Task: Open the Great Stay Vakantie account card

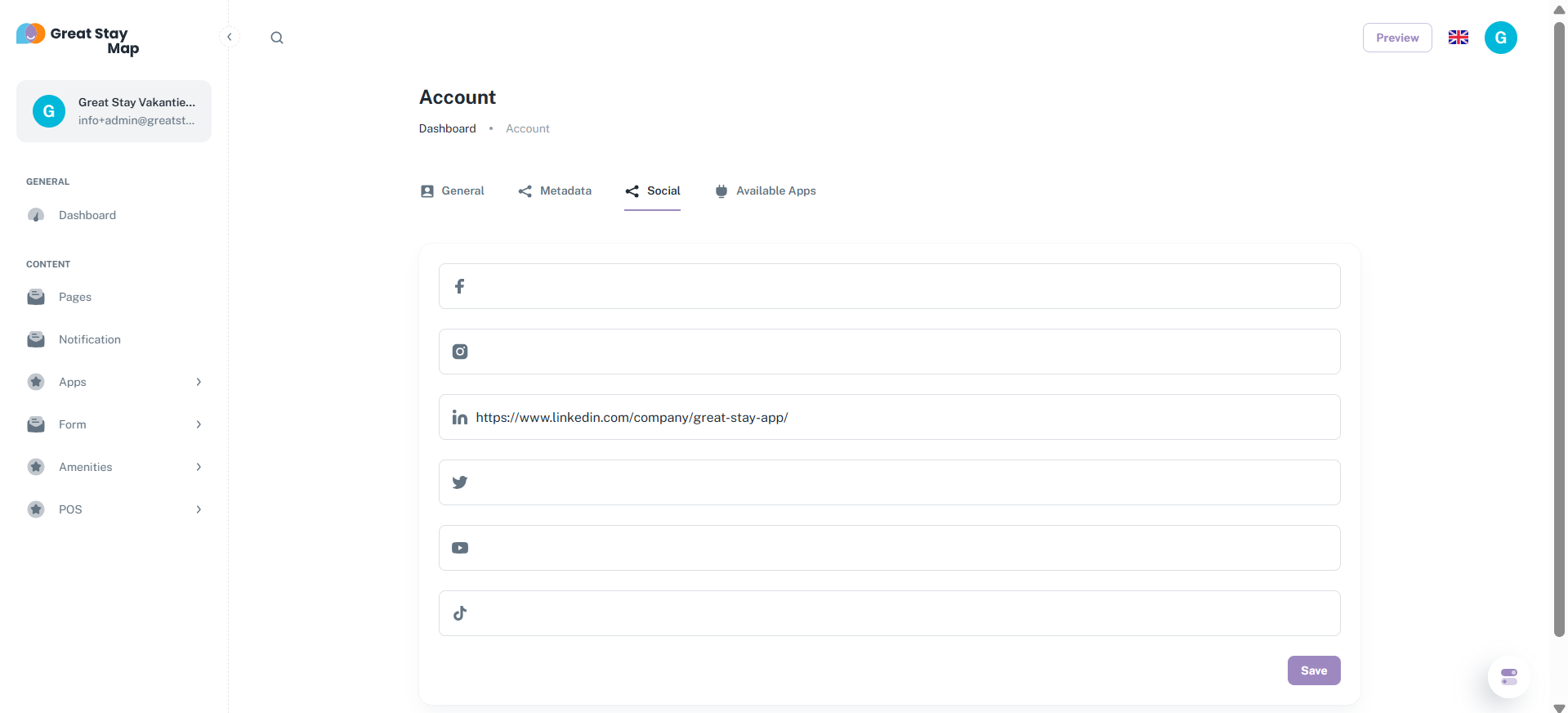Action: tap(114, 111)
